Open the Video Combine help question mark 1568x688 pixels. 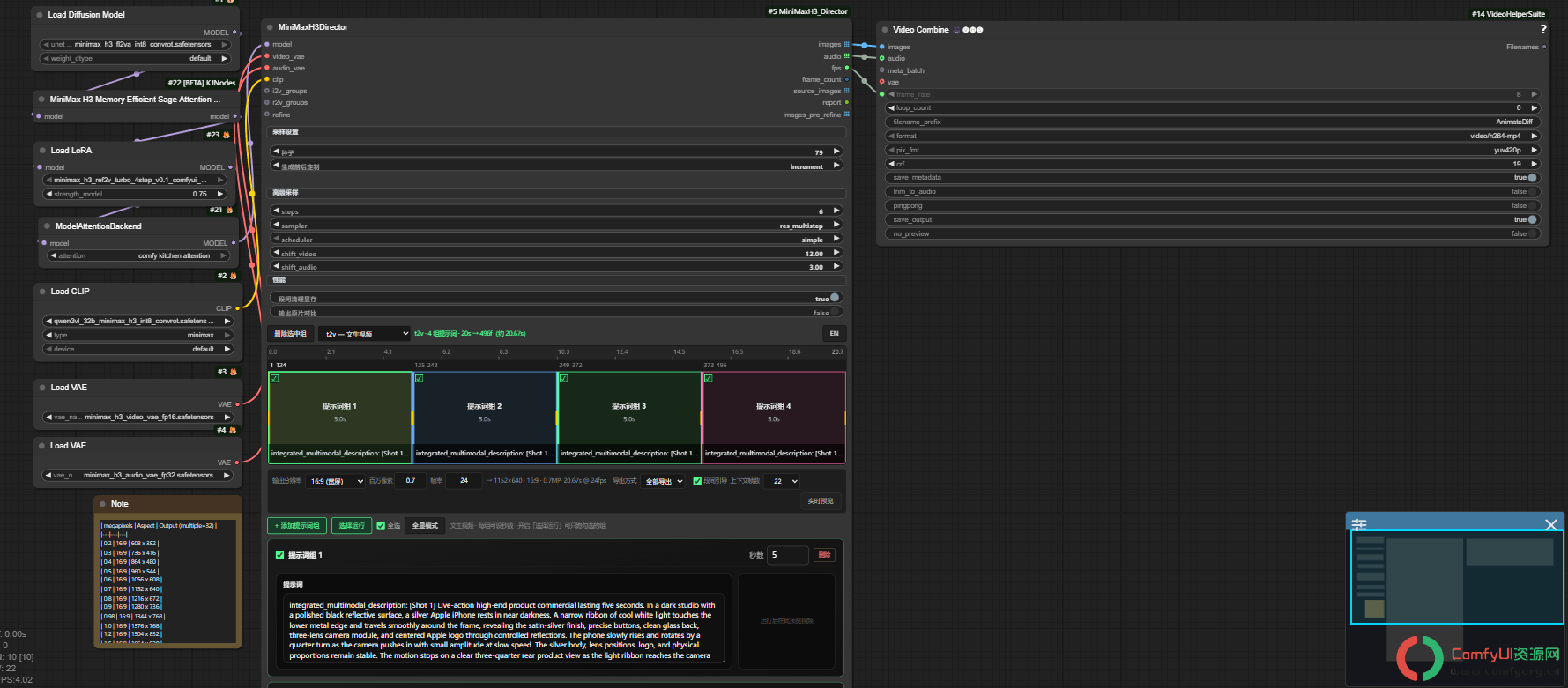tap(1542, 29)
